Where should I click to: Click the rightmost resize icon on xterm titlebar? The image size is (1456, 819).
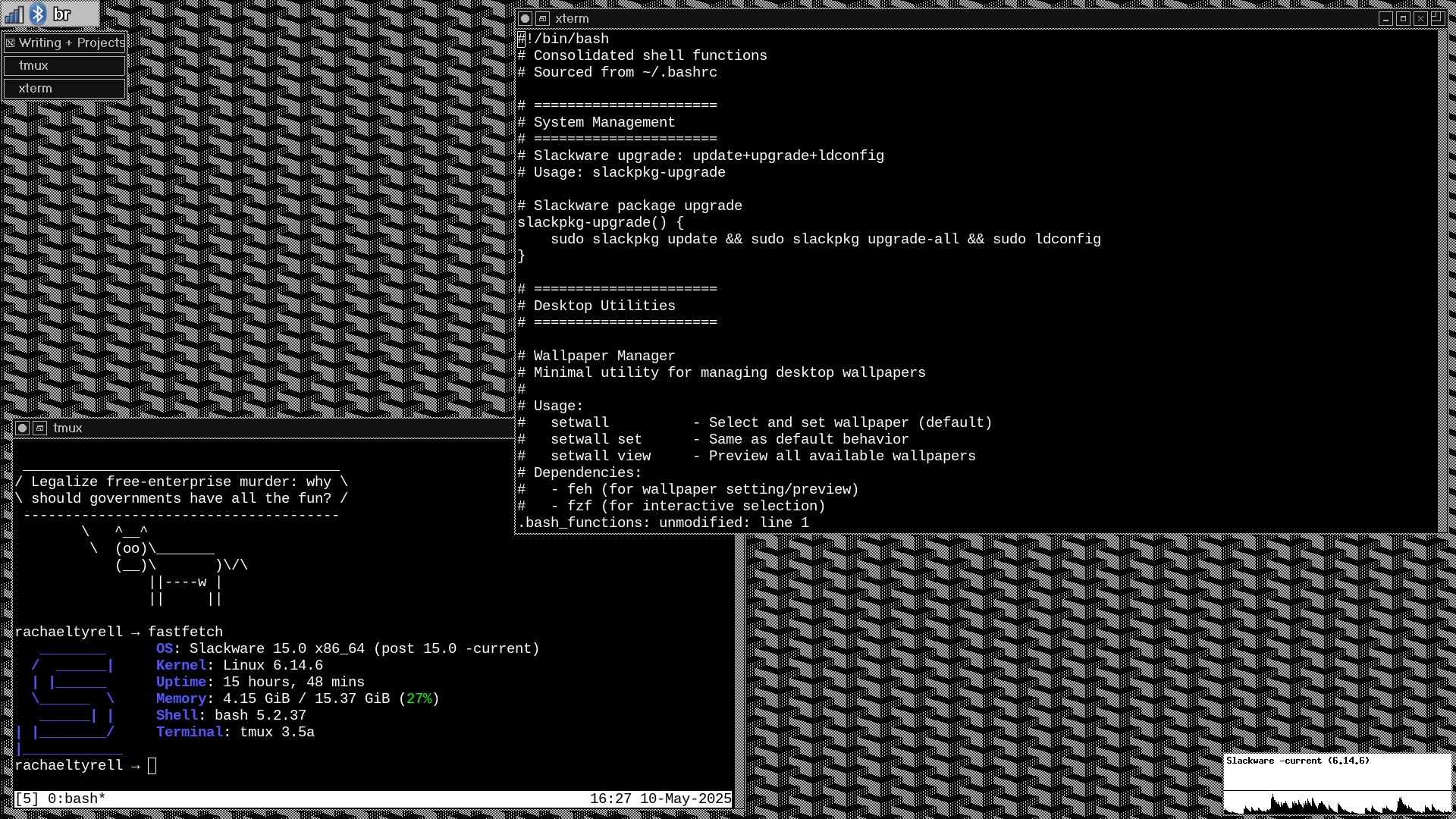click(x=1437, y=19)
